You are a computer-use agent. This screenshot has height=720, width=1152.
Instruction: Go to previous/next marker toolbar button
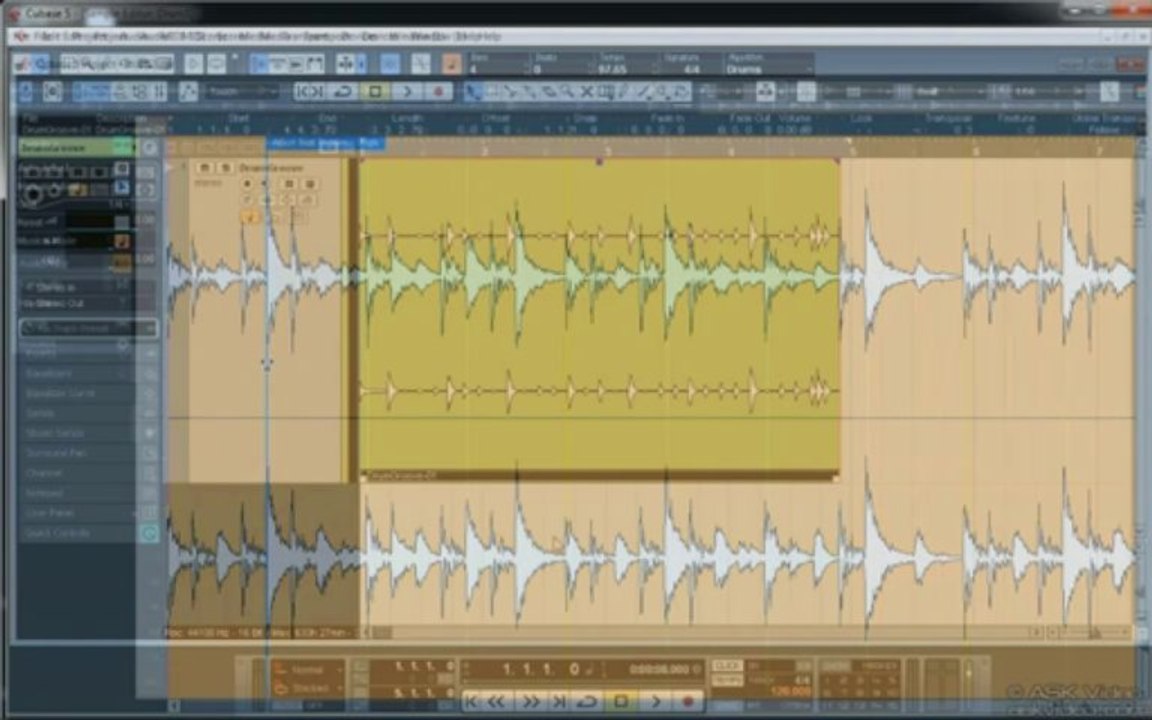pos(310,92)
